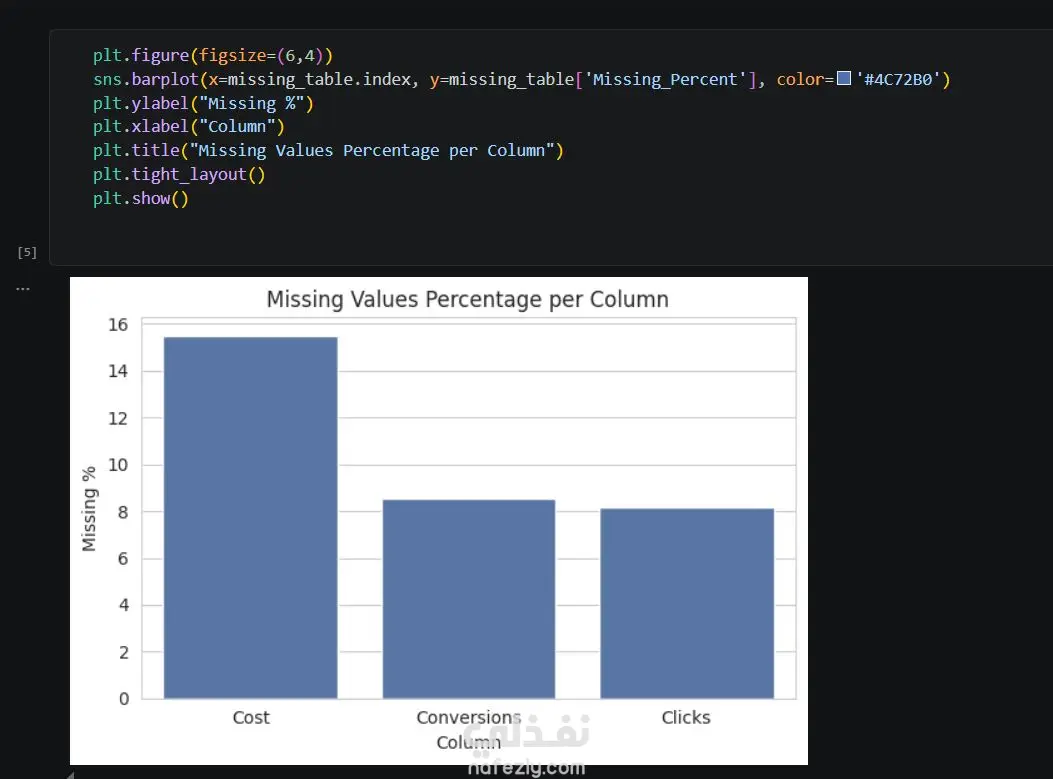Viewport: 1053px width, 779px height.
Task: Click the plt.xlabel("Column") line
Action: click(x=189, y=127)
